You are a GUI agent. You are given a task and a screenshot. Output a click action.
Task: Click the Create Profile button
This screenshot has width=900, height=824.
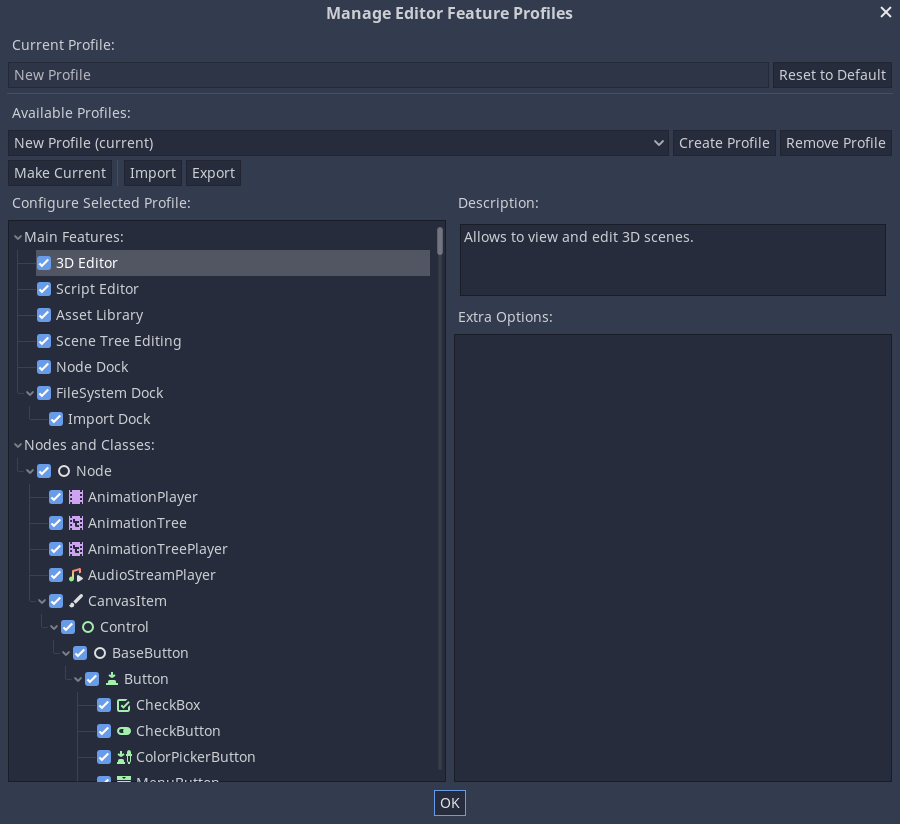coord(724,142)
